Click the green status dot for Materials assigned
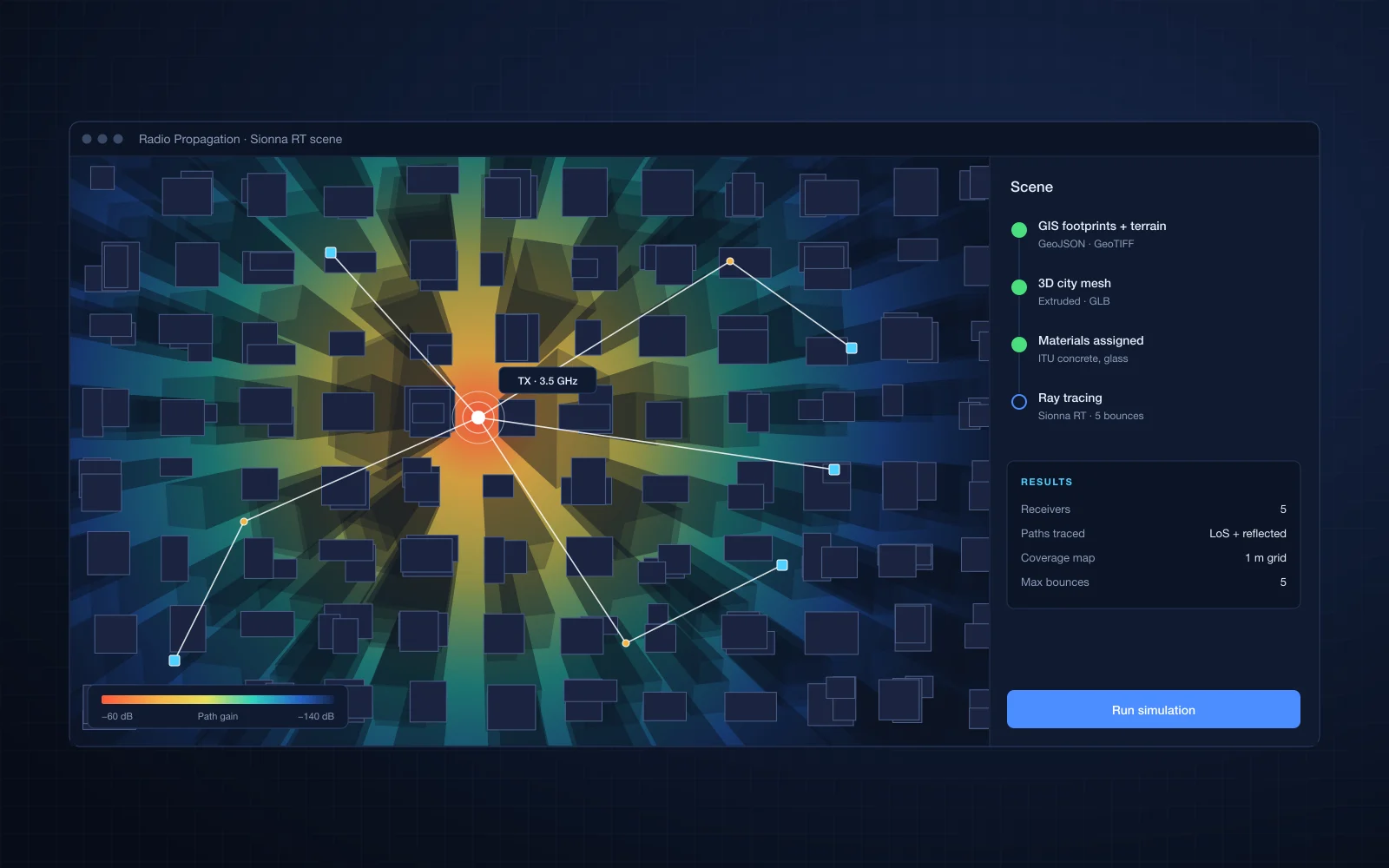 pos(1019,345)
